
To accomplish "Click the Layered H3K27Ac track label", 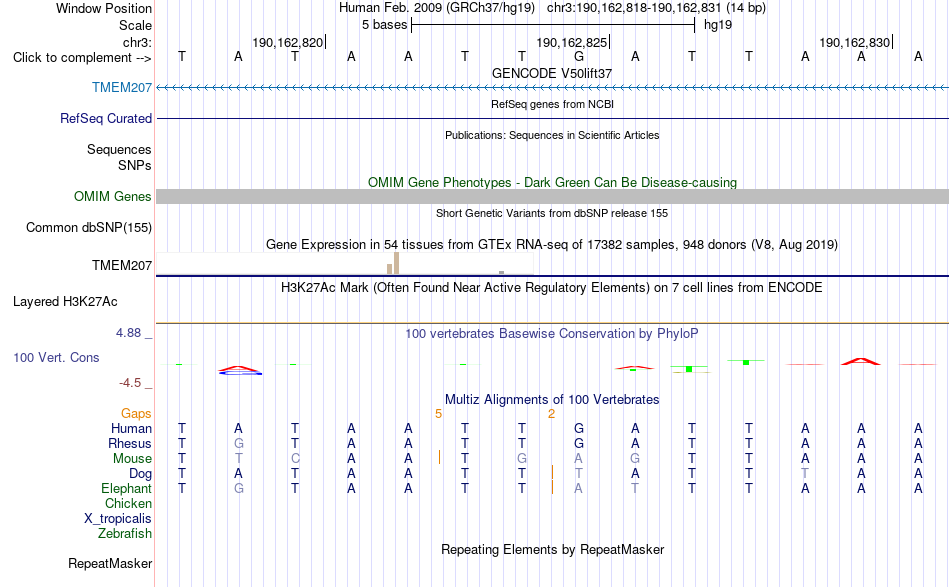I will click(x=65, y=301).
